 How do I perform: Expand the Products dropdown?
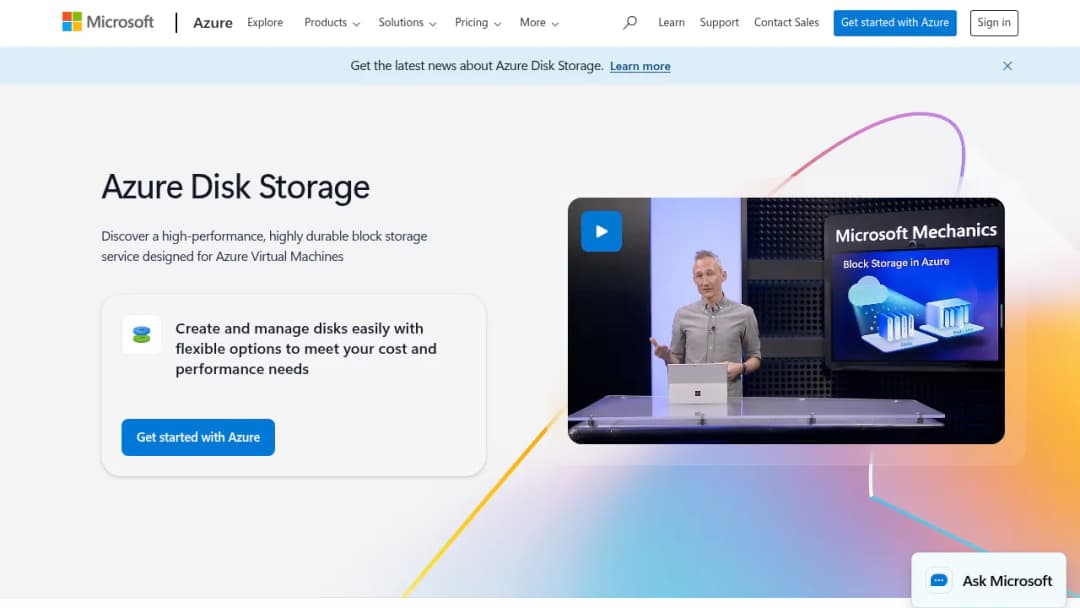(x=332, y=23)
